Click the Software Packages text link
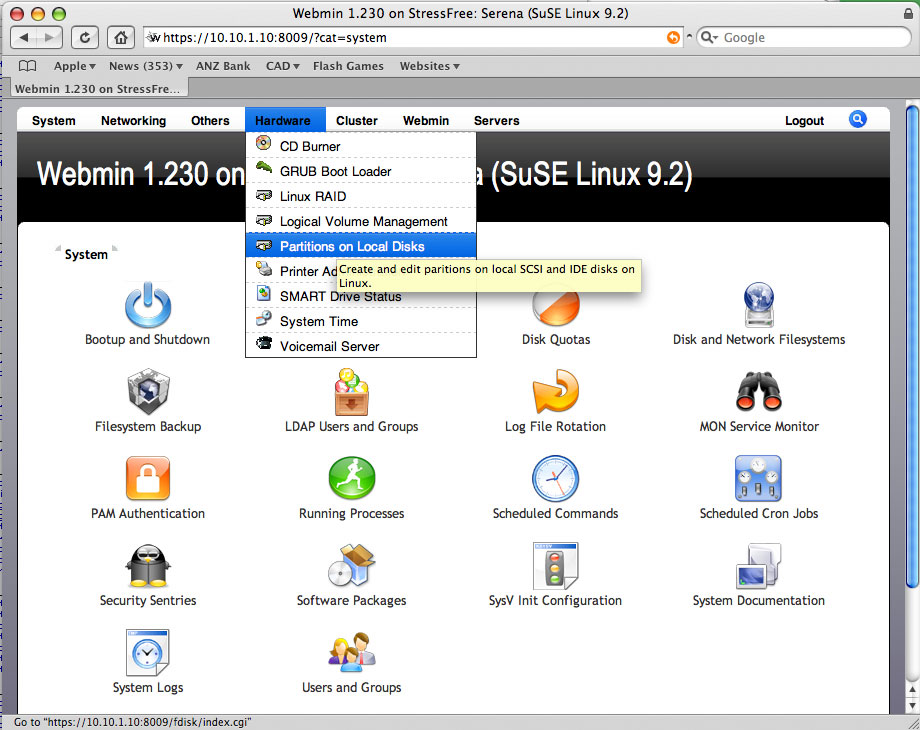The width and height of the screenshot is (920, 730). point(351,600)
